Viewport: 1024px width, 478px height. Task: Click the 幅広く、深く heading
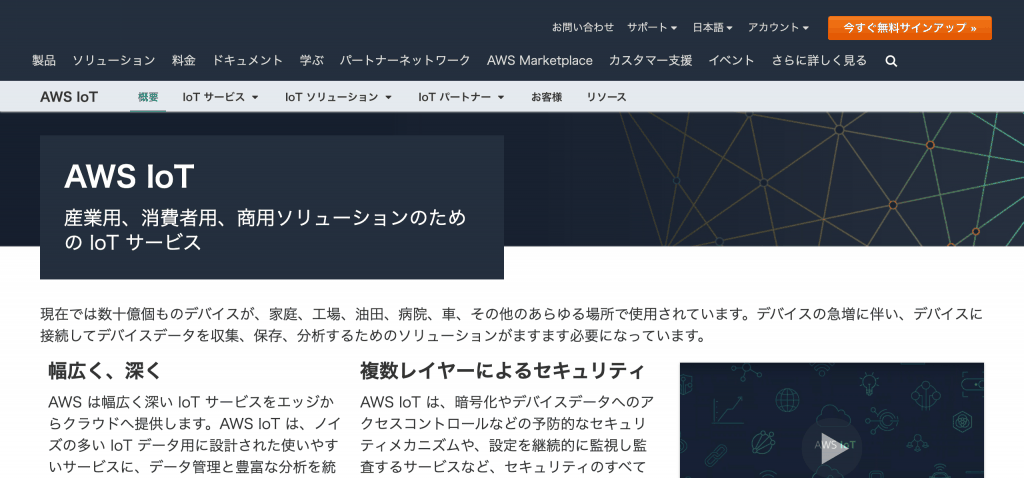pos(104,371)
